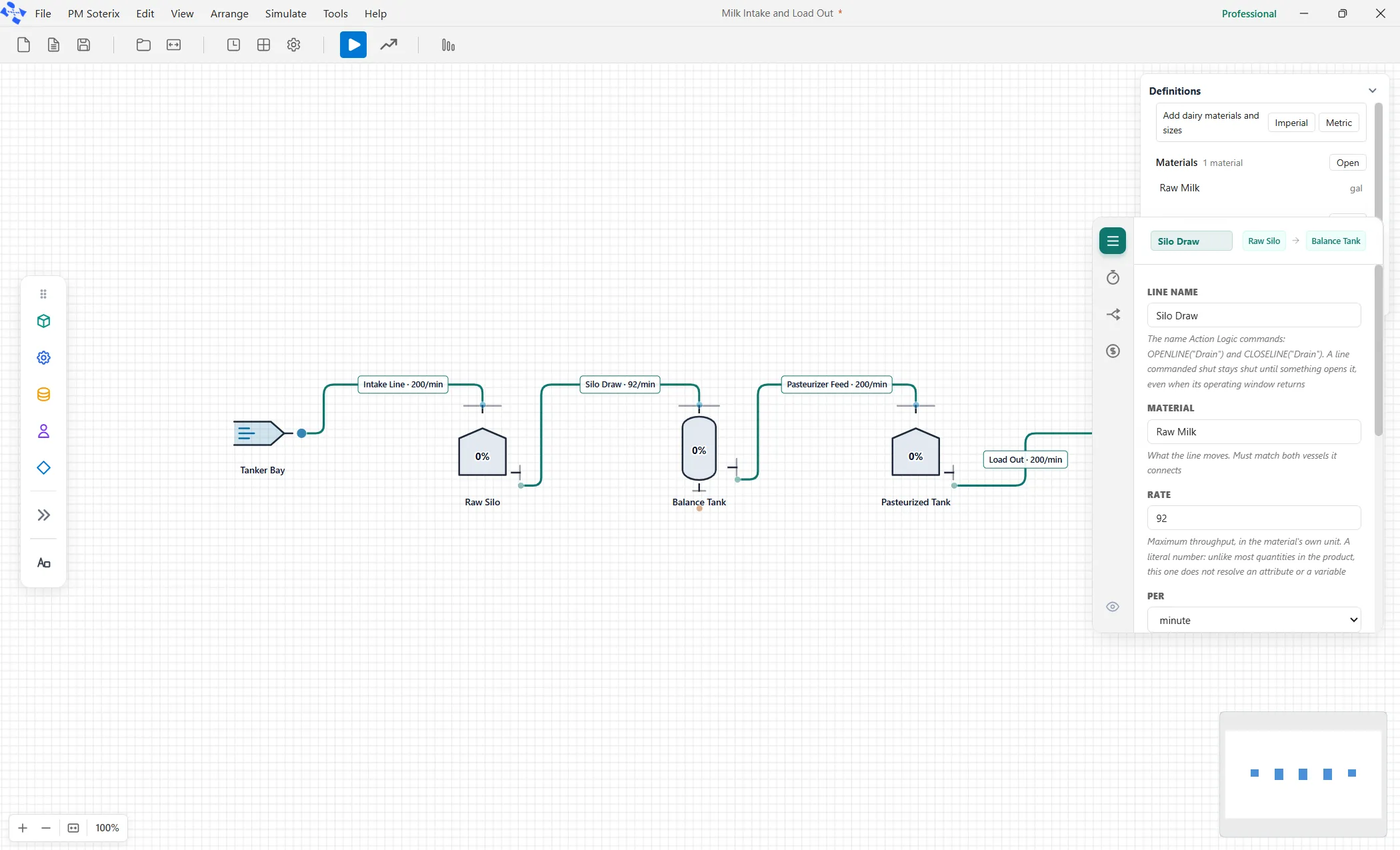This screenshot has width=1400, height=850.
Task: Click the Open button beside Materials
Action: point(1347,163)
